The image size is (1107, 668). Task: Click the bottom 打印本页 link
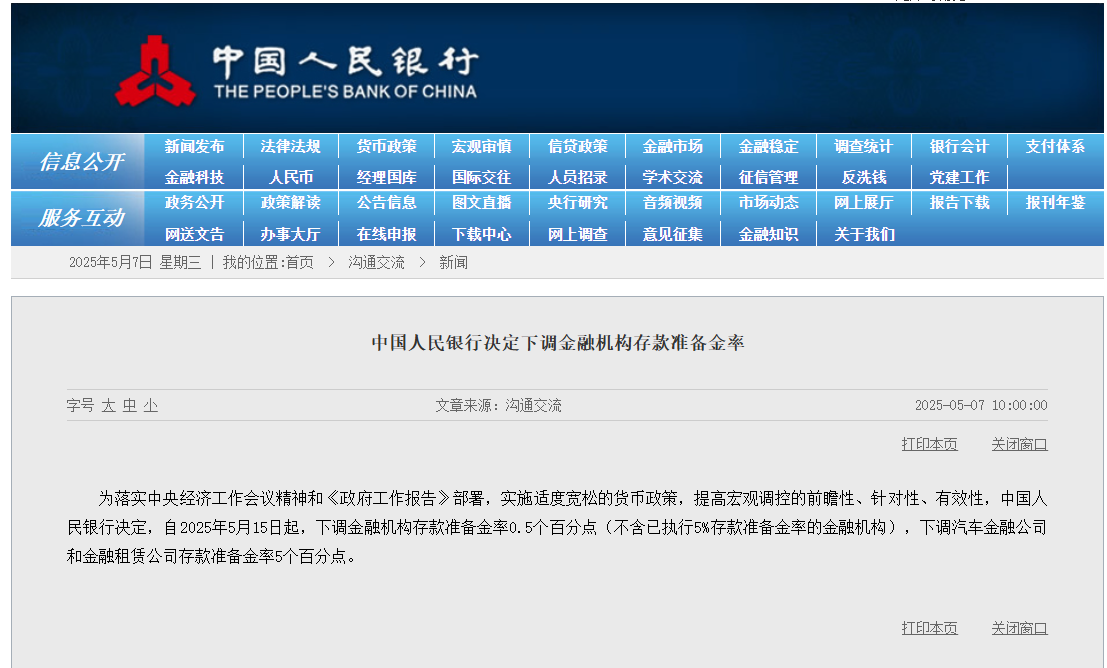coord(929,628)
